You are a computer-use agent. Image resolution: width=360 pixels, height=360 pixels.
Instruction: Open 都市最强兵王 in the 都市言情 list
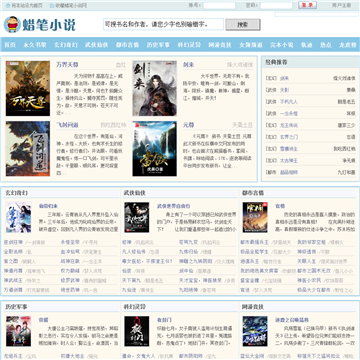pos(255,242)
